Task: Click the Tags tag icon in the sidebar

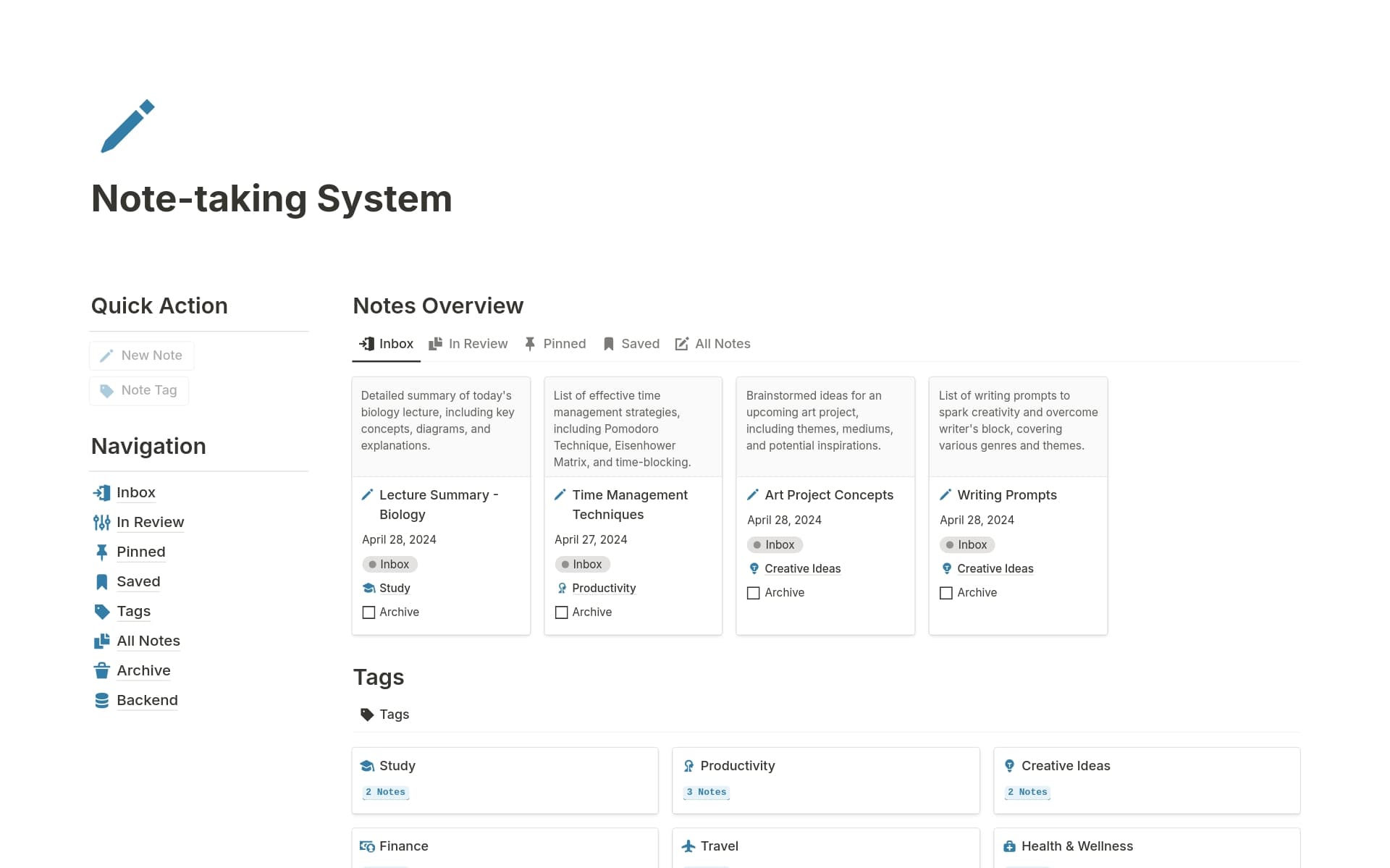Action: click(101, 611)
